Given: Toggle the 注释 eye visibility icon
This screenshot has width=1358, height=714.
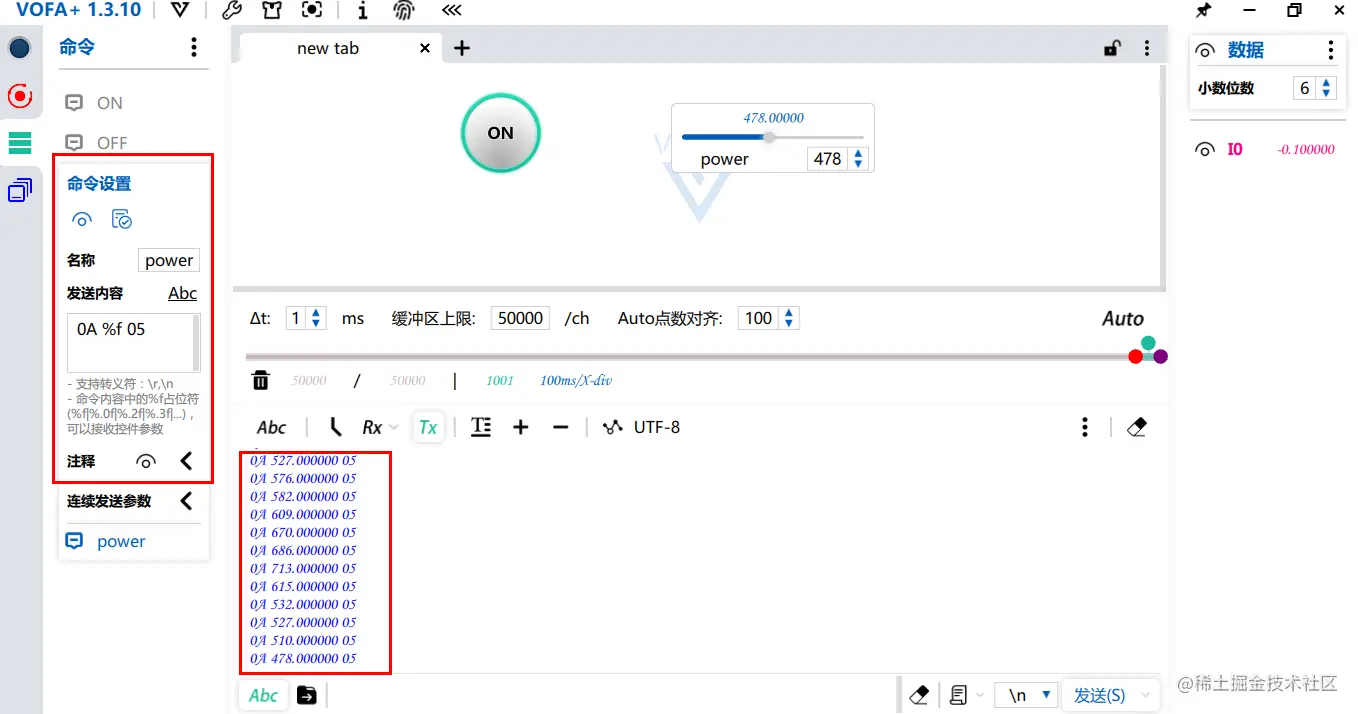Looking at the screenshot, I should coord(146,461).
